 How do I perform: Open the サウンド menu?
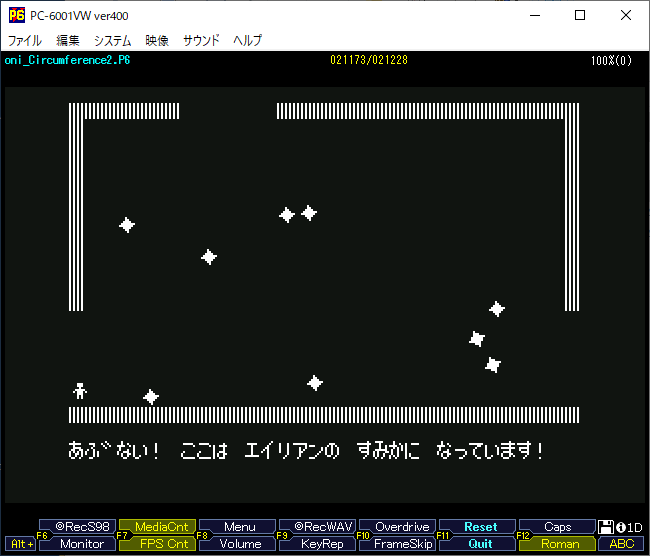pyautogui.click(x=201, y=40)
